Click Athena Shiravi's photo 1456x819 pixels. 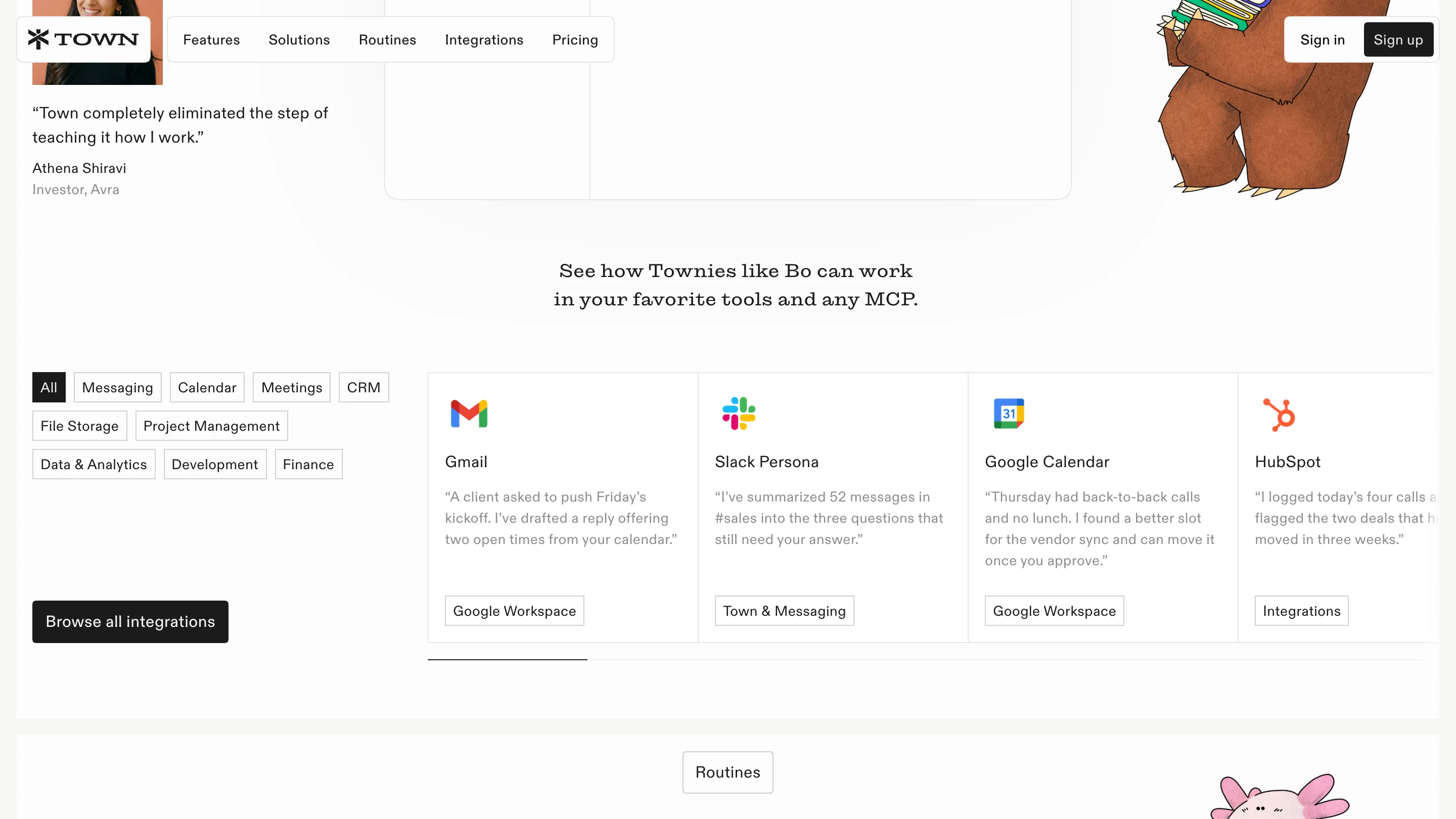coord(97,42)
